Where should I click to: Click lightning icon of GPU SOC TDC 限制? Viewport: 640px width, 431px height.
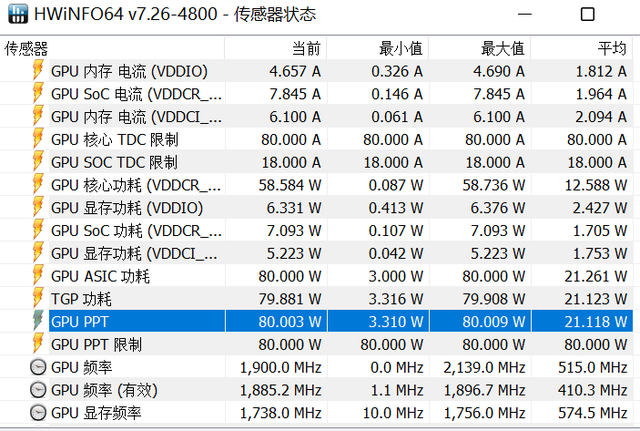(38, 162)
